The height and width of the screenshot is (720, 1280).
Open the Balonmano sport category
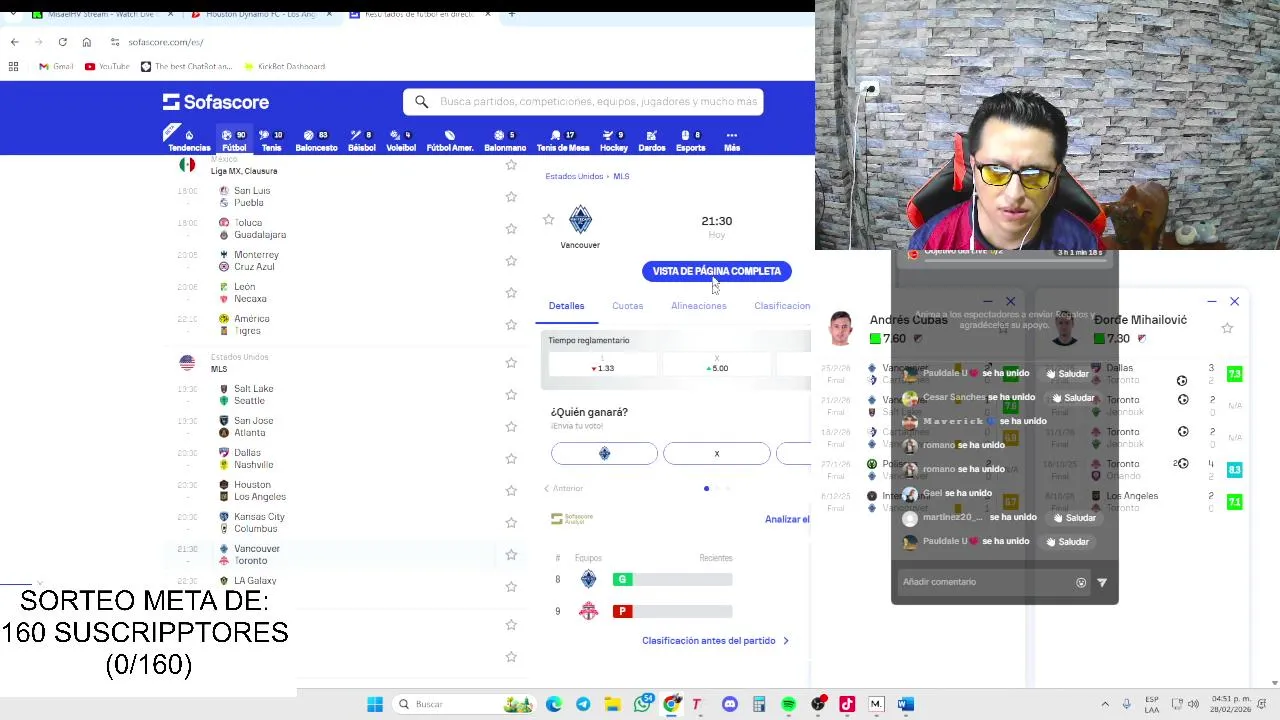(x=505, y=140)
